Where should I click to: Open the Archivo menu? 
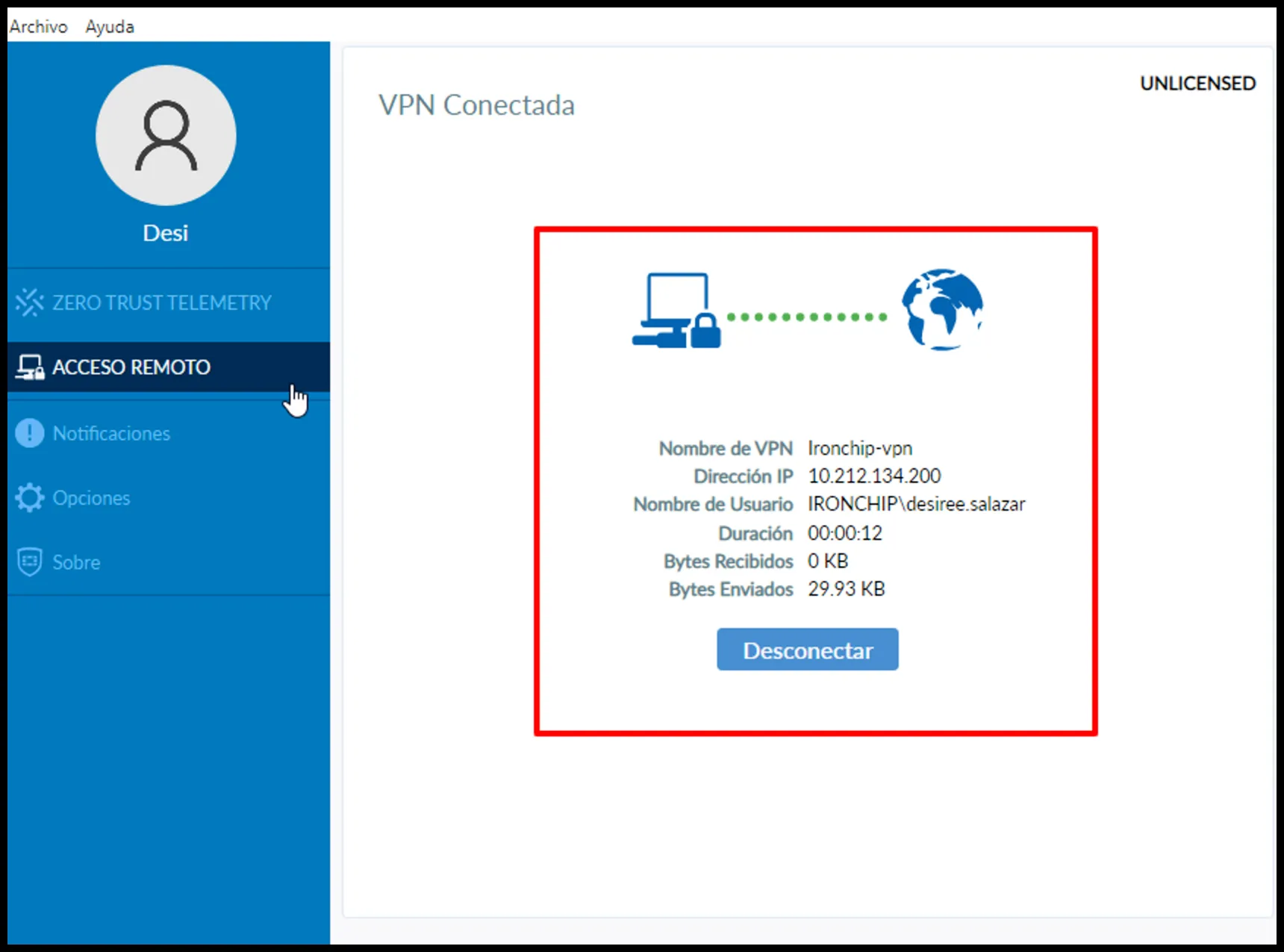pos(38,26)
